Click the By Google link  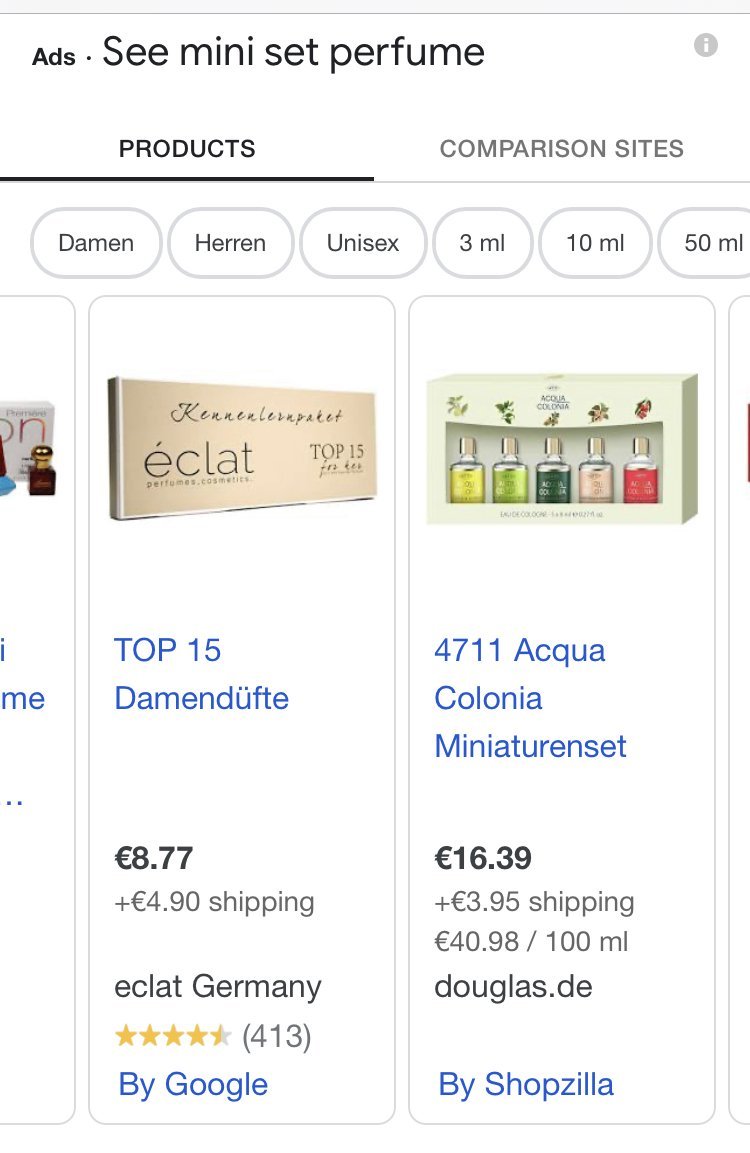(193, 1084)
